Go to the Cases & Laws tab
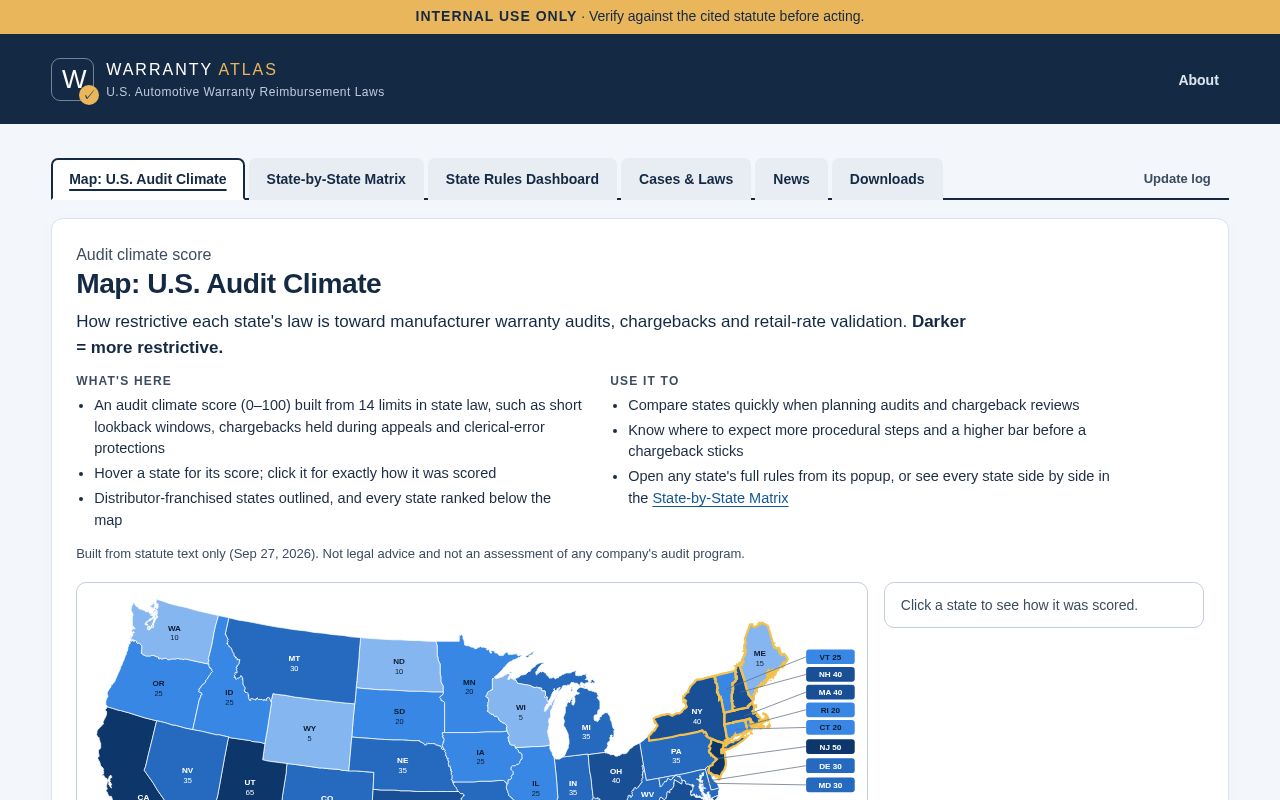This screenshot has height=800, width=1280. click(686, 179)
